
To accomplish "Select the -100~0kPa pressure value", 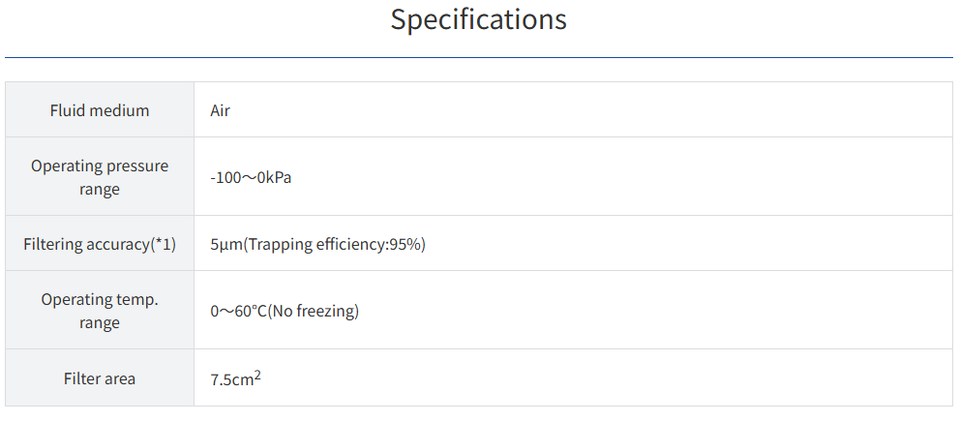I will coord(250,177).
